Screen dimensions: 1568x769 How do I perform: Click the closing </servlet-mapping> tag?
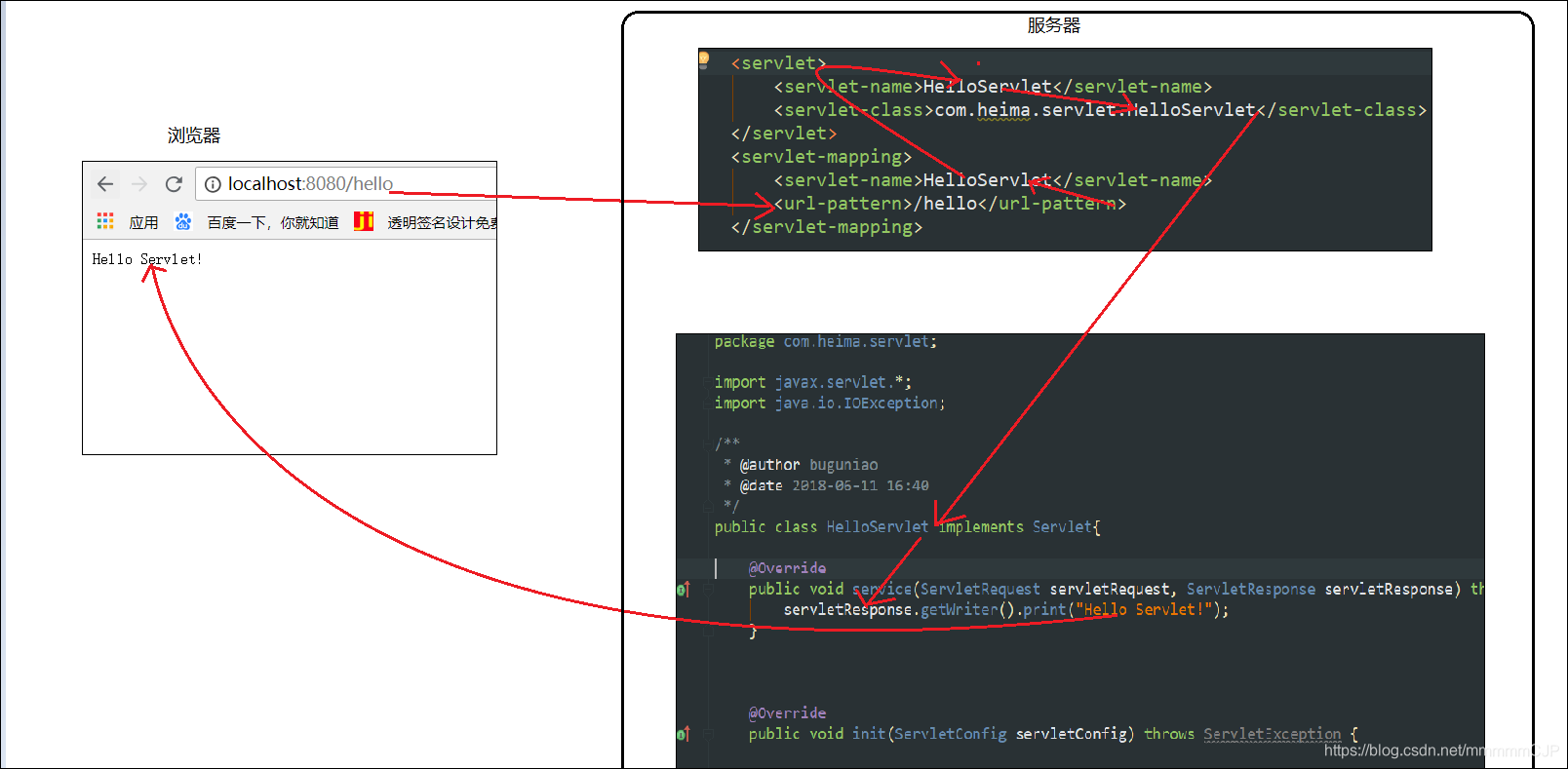(826, 227)
